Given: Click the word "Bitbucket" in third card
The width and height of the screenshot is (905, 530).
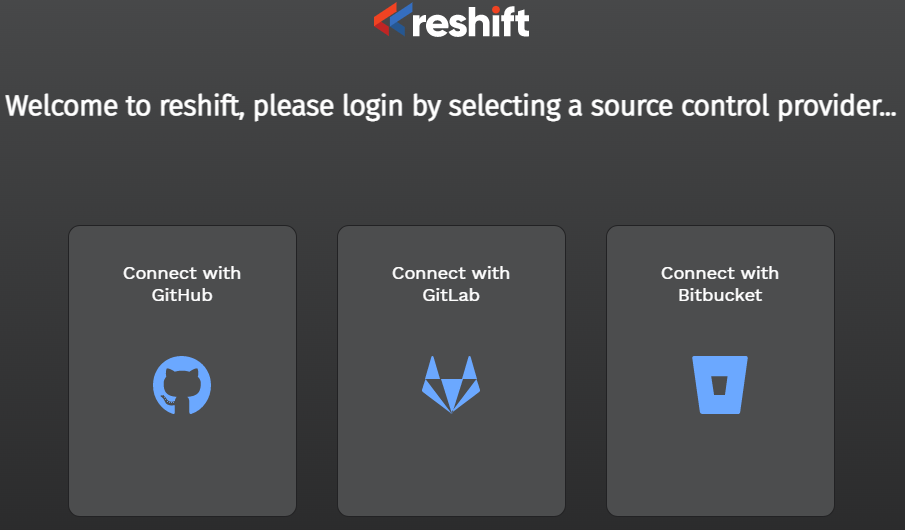Looking at the screenshot, I should pos(720,295).
